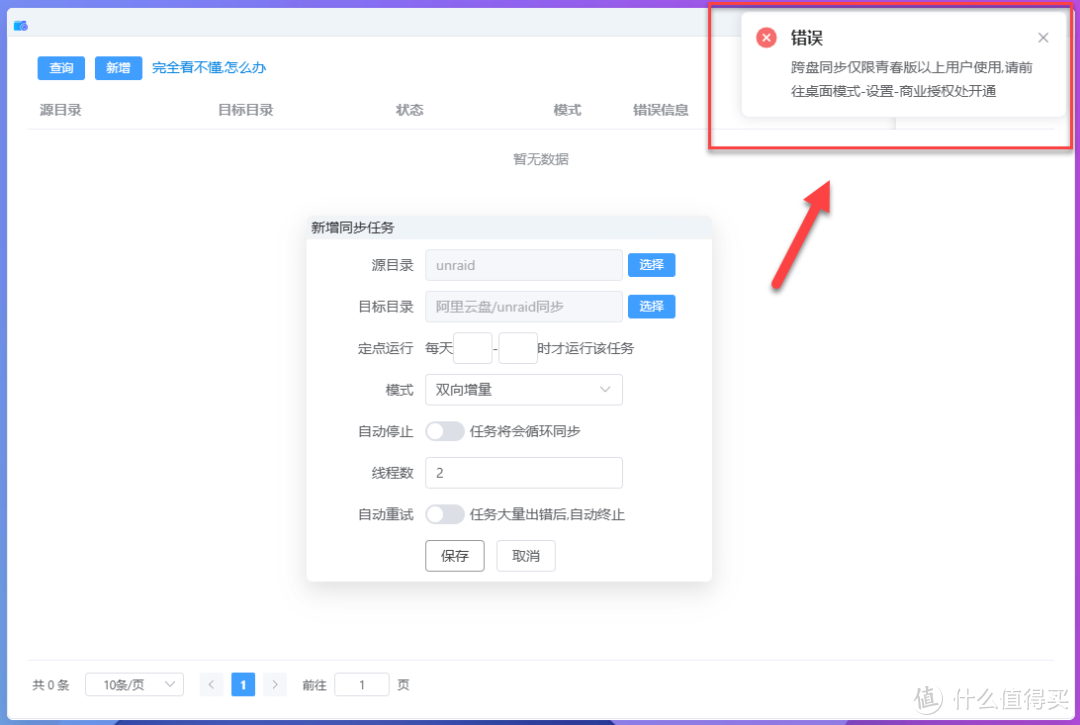This screenshot has height=725, width=1080.
Task: Click the 新增 add button
Action: tap(118, 68)
